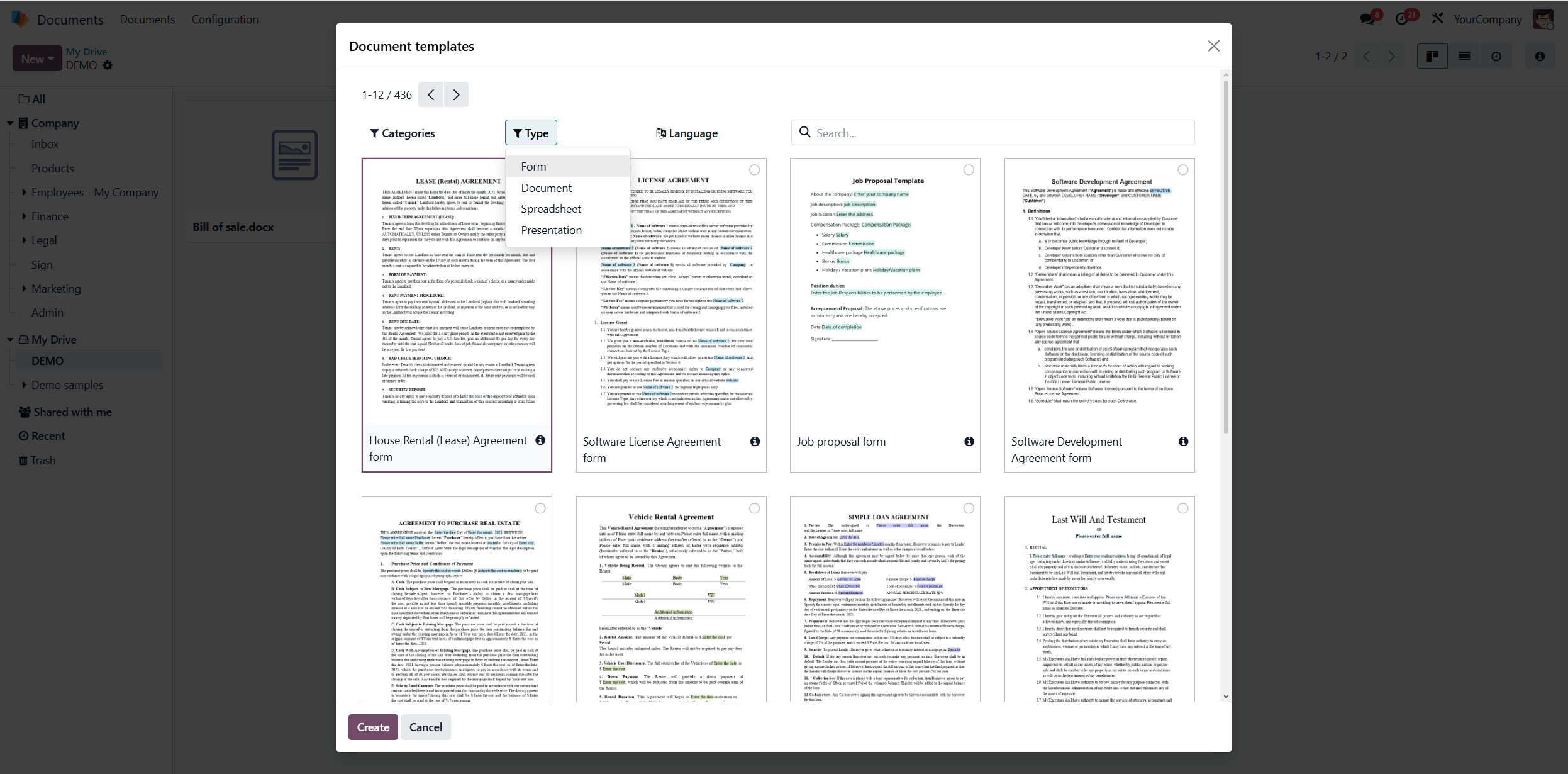Select the Job proposal form template thumbnail

click(x=885, y=315)
